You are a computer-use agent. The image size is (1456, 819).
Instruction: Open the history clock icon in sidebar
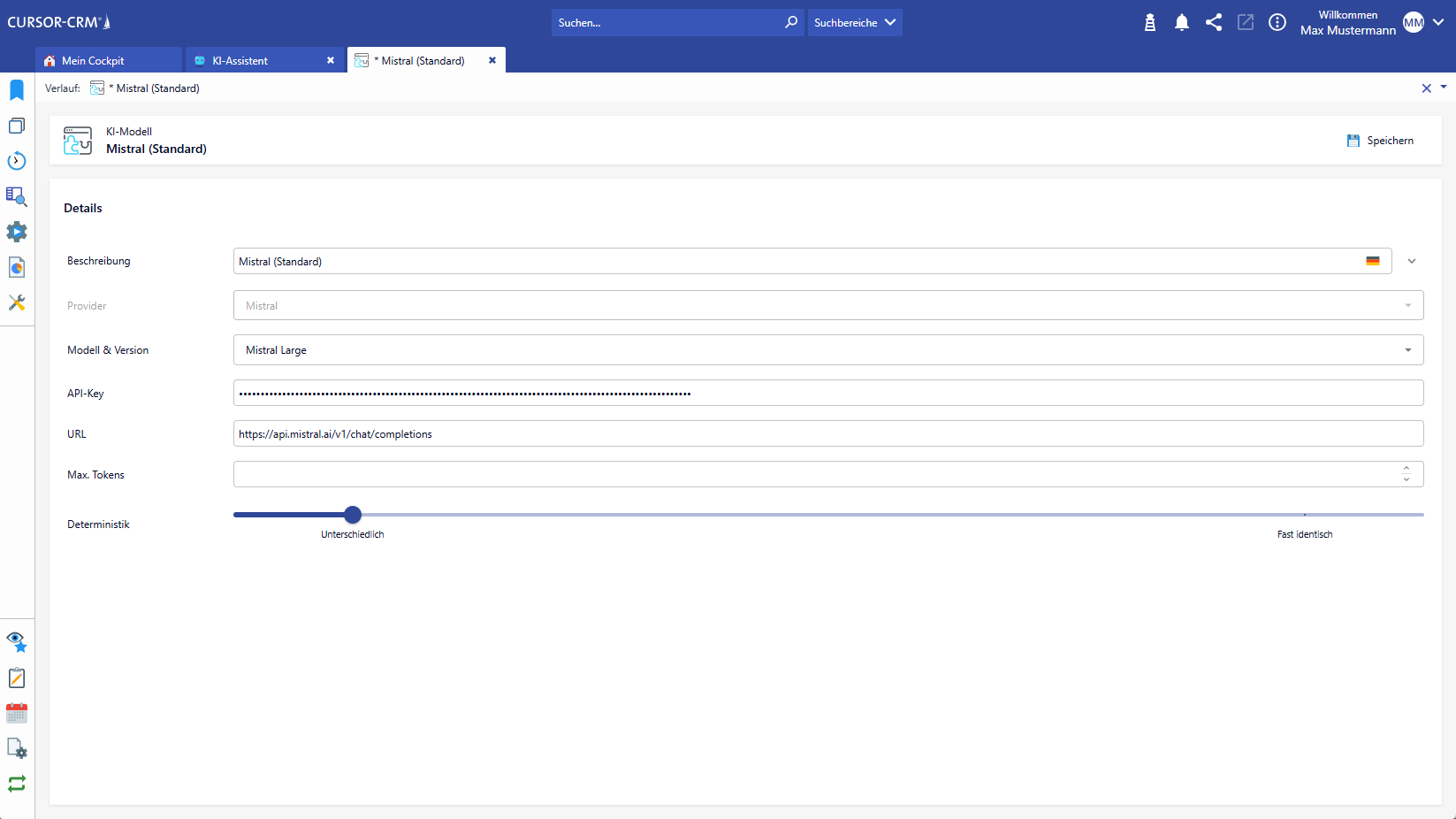tap(17, 161)
